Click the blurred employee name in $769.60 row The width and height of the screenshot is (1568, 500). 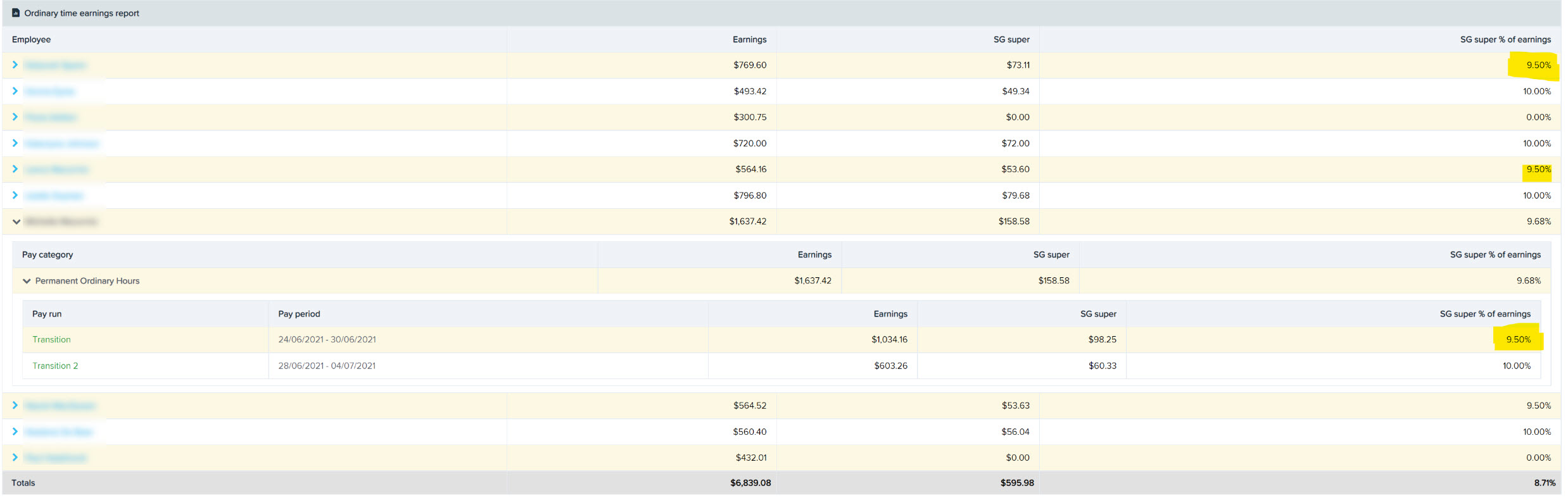(55, 65)
